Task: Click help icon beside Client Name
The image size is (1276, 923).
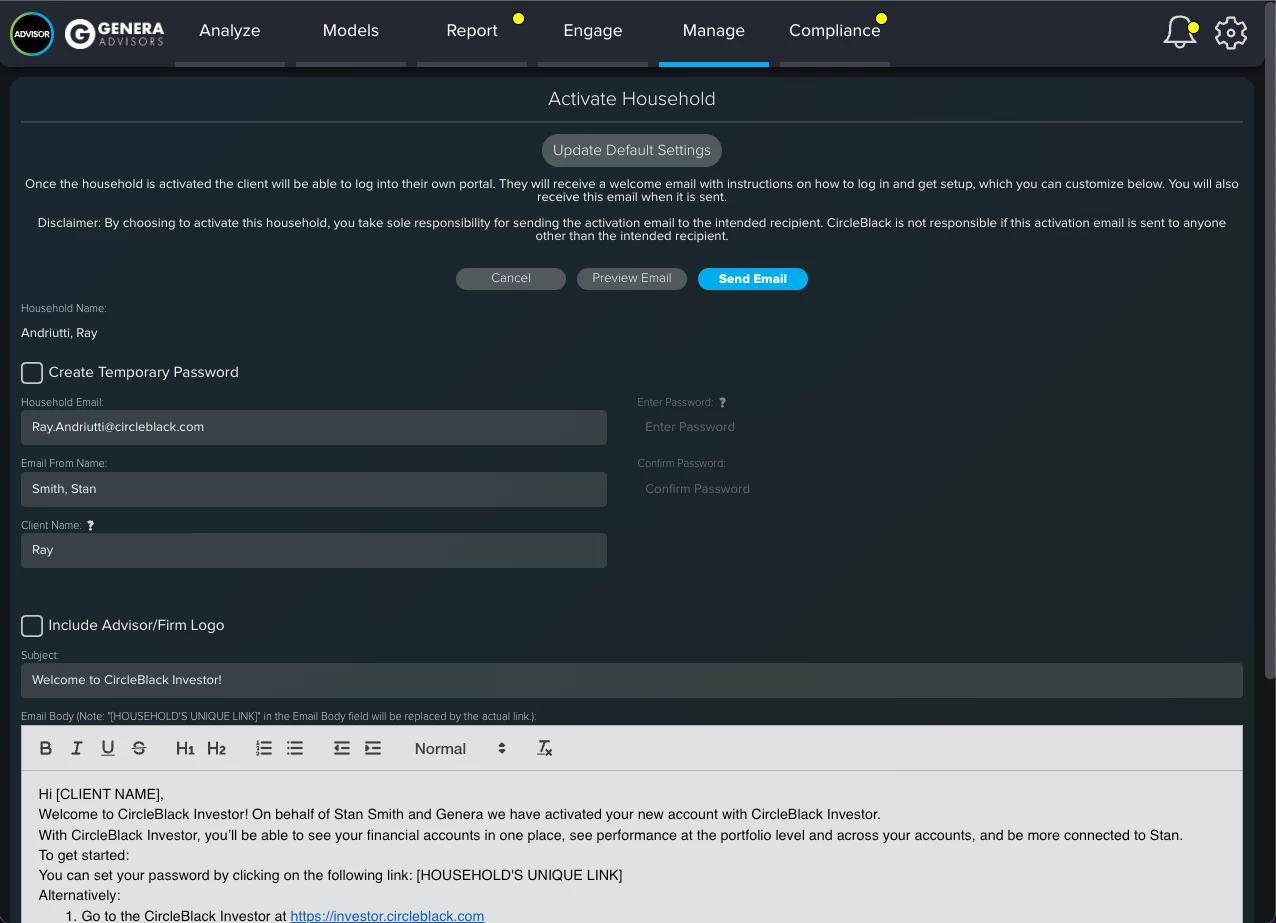Action: tap(91, 525)
